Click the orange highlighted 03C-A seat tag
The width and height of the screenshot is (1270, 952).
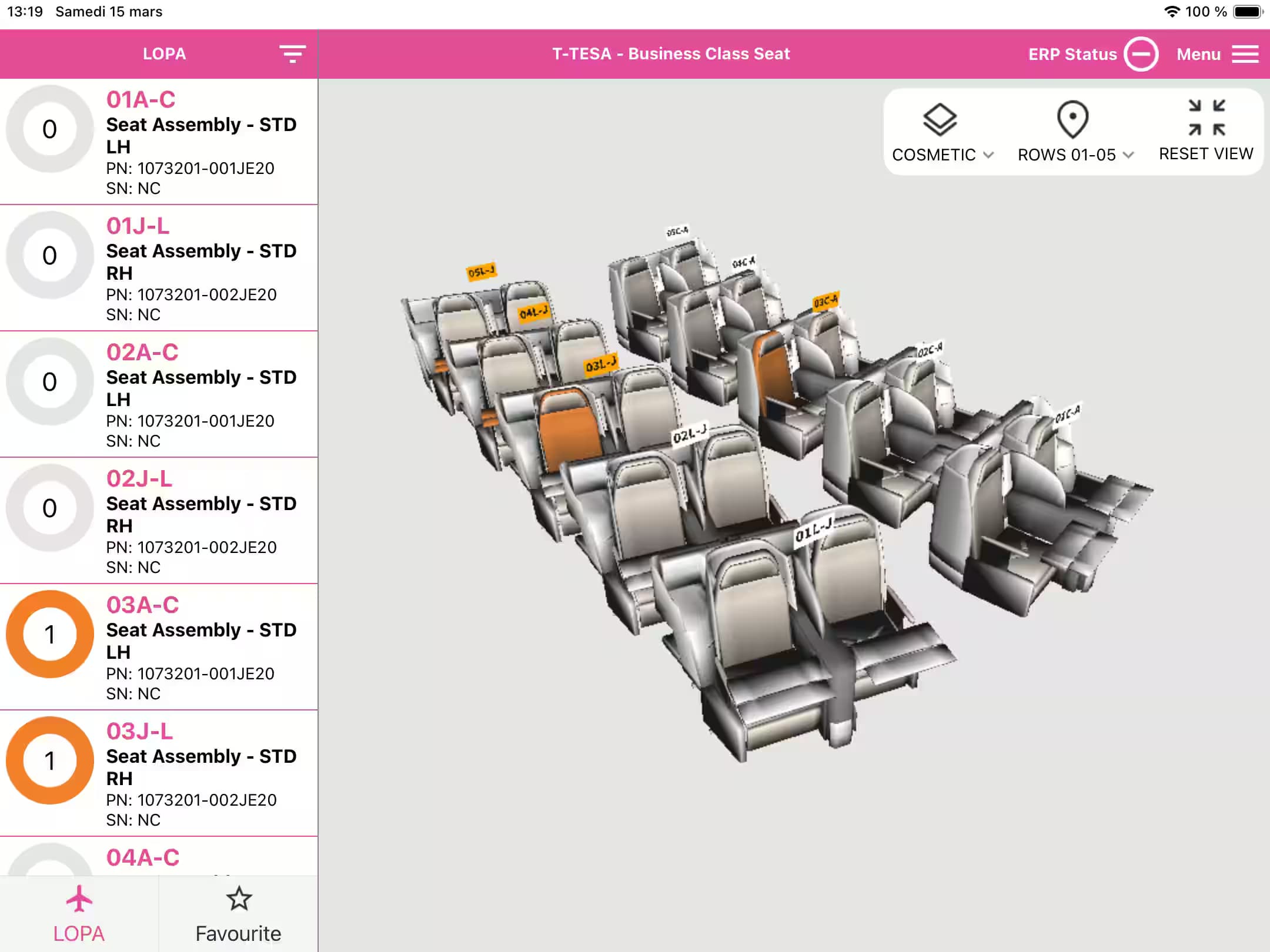tap(825, 301)
